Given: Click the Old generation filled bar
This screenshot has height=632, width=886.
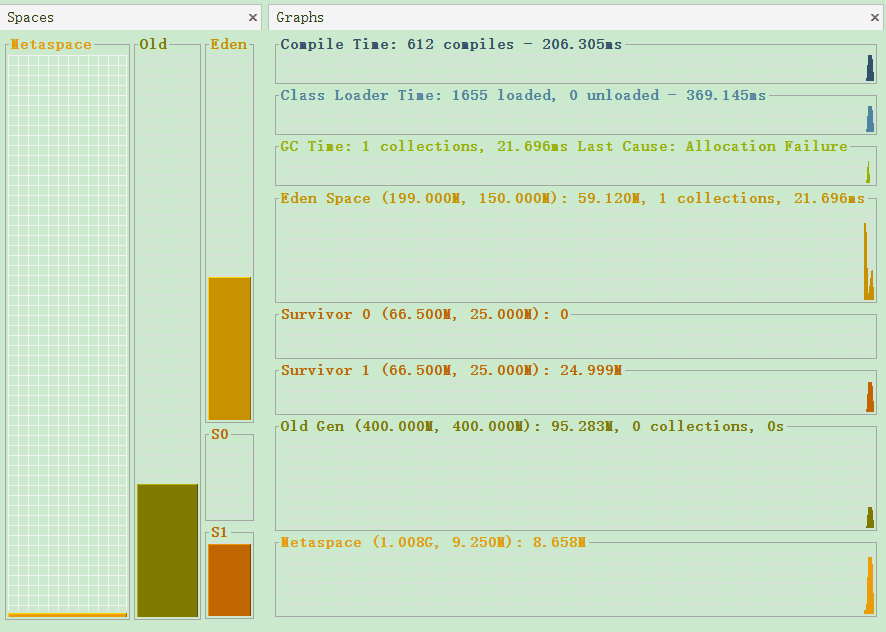Looking at the screenshot, I should 167,551.
